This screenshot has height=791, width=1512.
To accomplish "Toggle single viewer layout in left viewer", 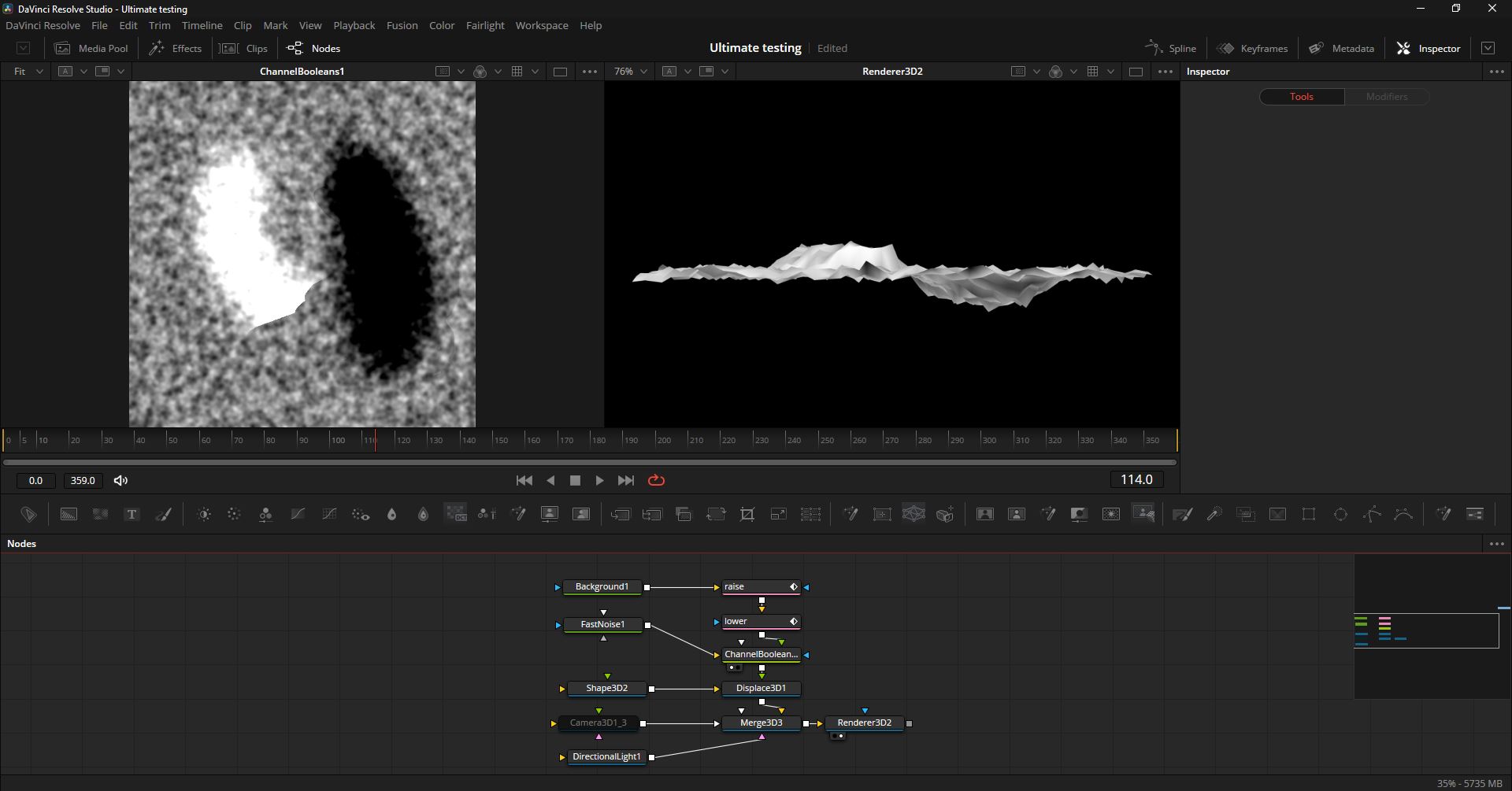I will 560,71.
